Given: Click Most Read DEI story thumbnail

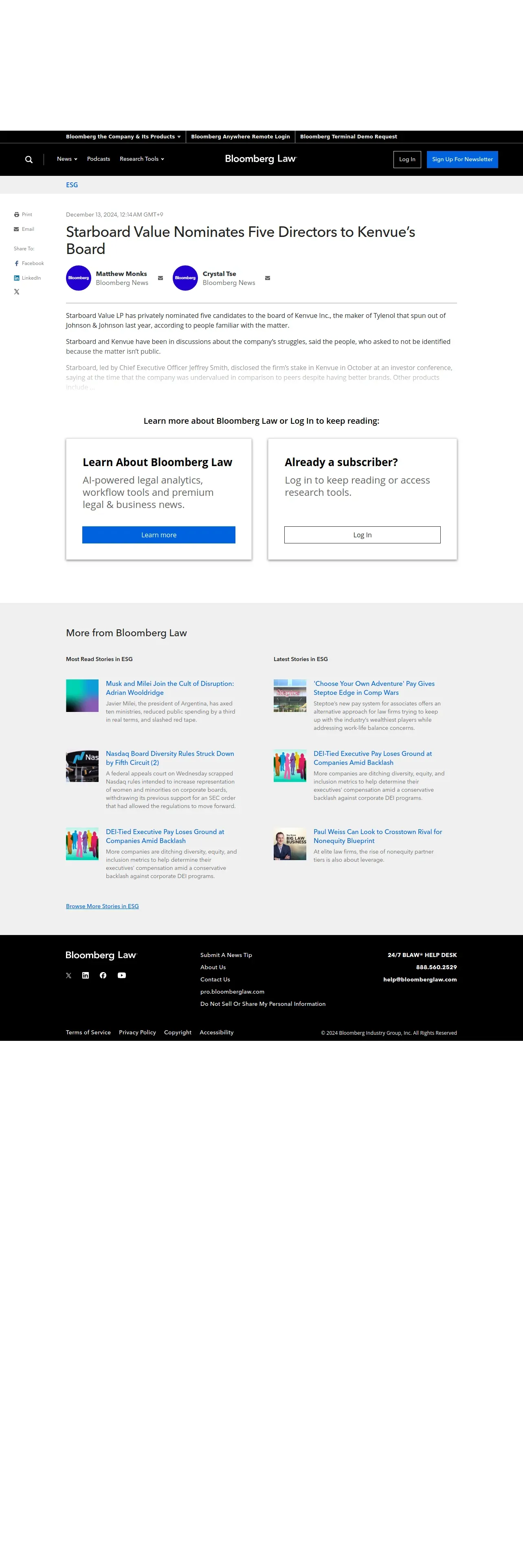Looking at the screenshot, I should point(82,844).
